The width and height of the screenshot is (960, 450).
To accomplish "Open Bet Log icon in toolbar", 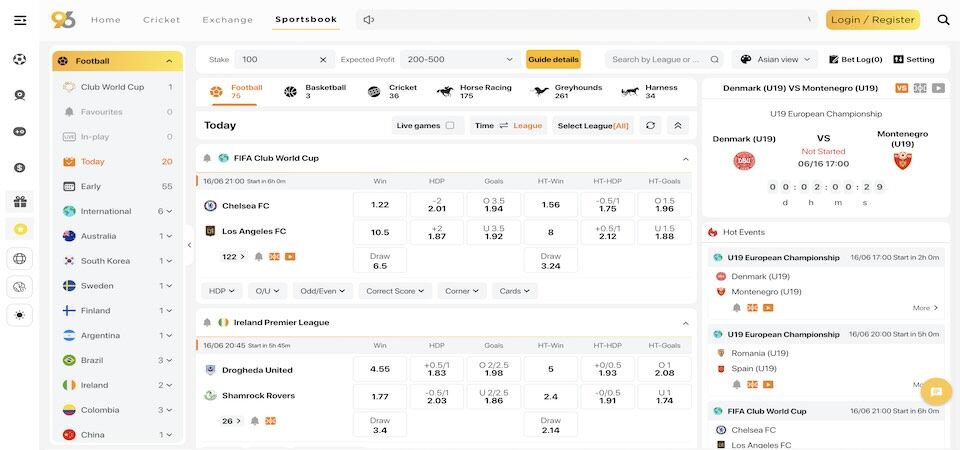I will [834, 59].
